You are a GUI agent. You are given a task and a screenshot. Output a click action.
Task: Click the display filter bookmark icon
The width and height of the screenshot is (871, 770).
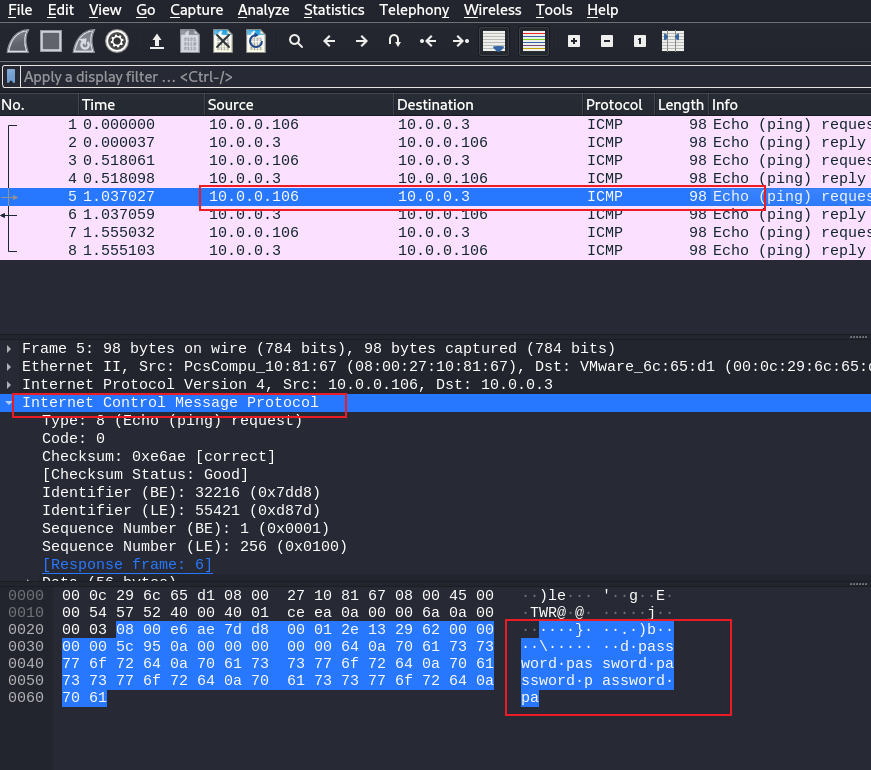coord(11,77)
